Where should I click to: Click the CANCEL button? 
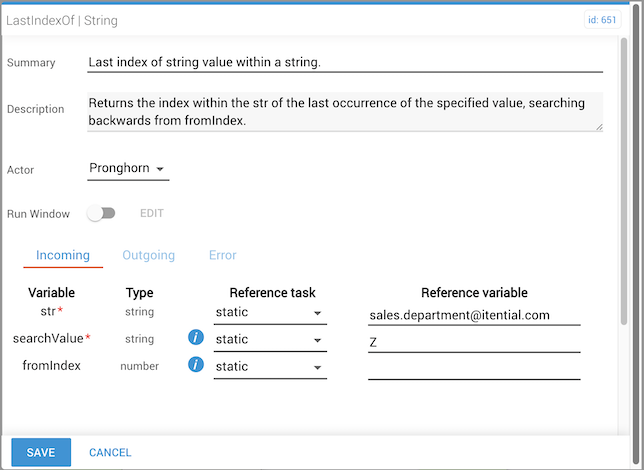pyautogui.click(x=110, y=452)
